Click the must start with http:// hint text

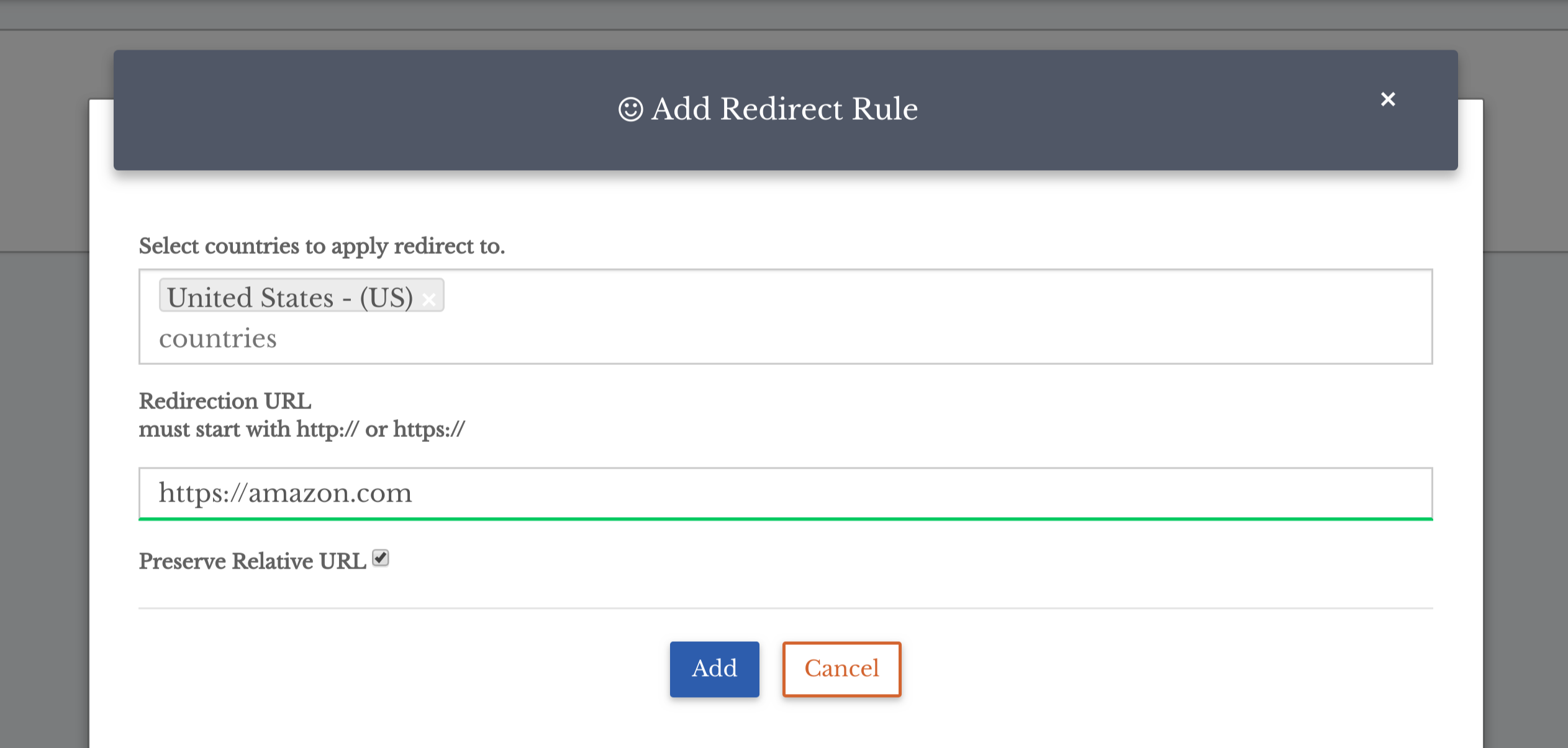[x=302, y=430]
